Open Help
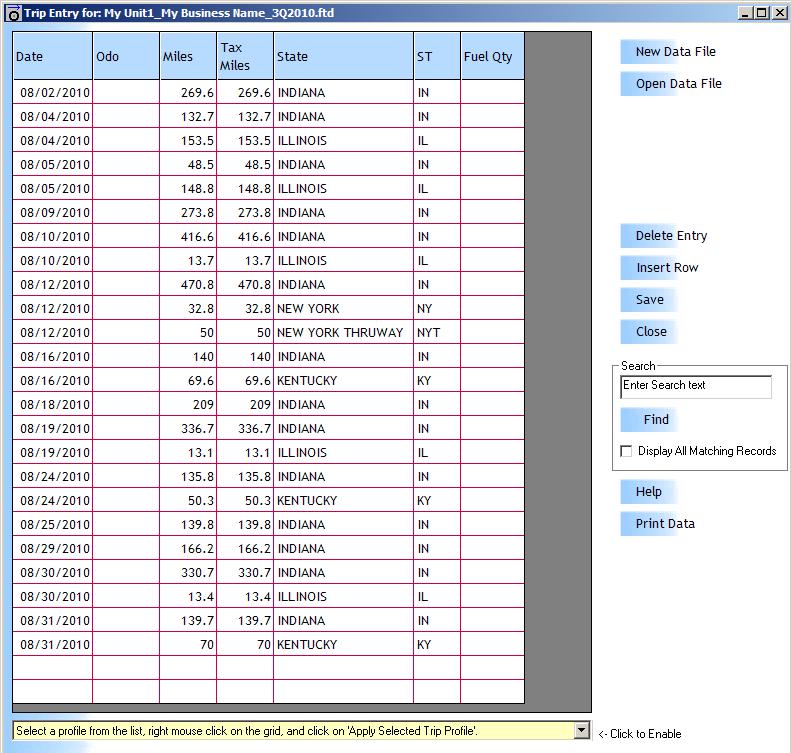This screenshot has height=753, width=791. [x=648, y=492]
